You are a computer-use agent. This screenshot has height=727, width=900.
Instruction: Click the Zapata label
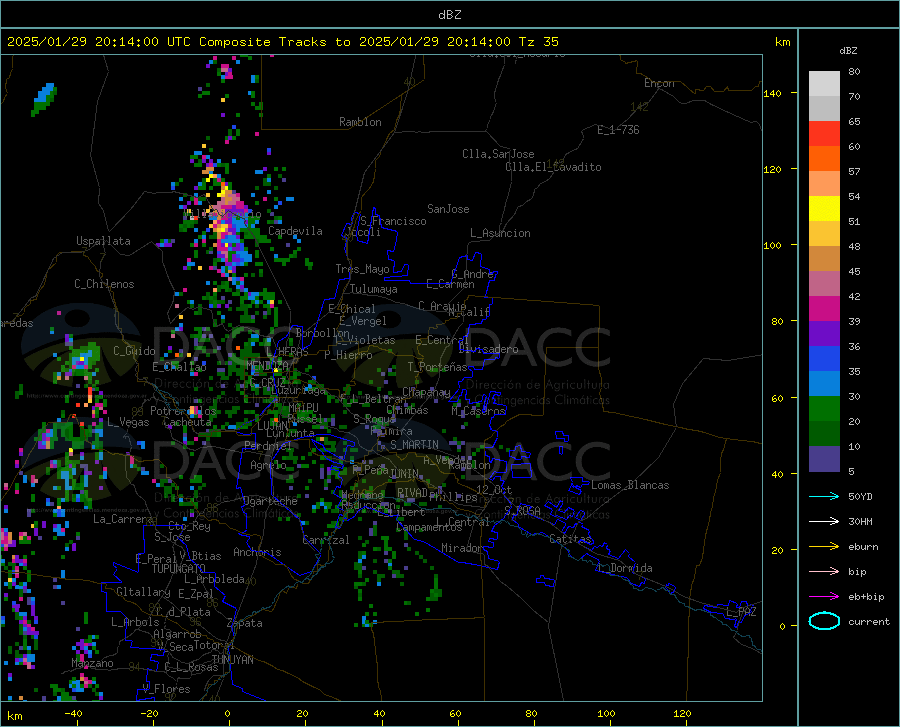pos(245,623)
